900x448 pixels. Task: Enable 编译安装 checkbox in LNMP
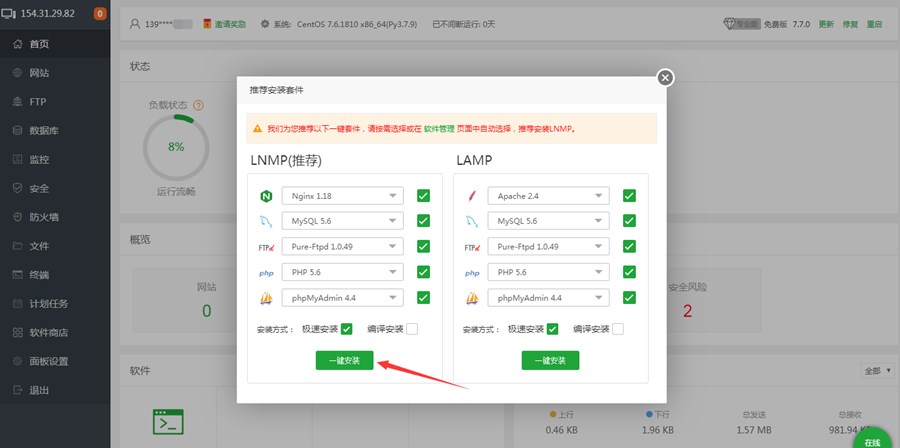tap(412, 329)
